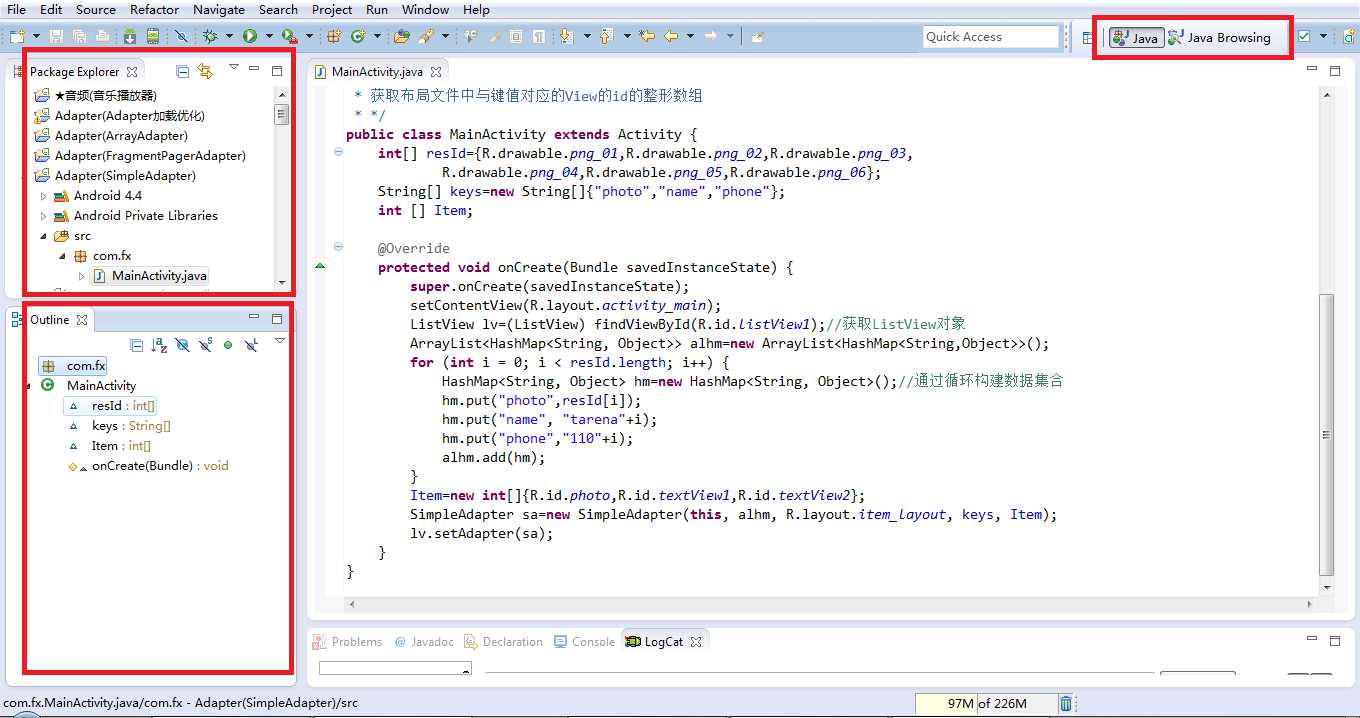1360x718 pixels.
Task: Toggle Hide Non-Public Members green dot
Action: [x=228, y=345]
